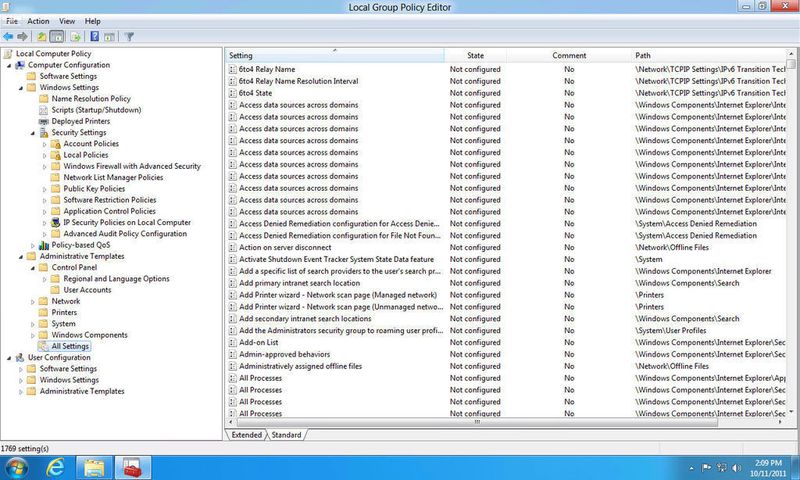Image resolution: width=800 pixels, height=480 pixels.
Task: Toggle the show/hide console tree button
Action: point(57,37)
